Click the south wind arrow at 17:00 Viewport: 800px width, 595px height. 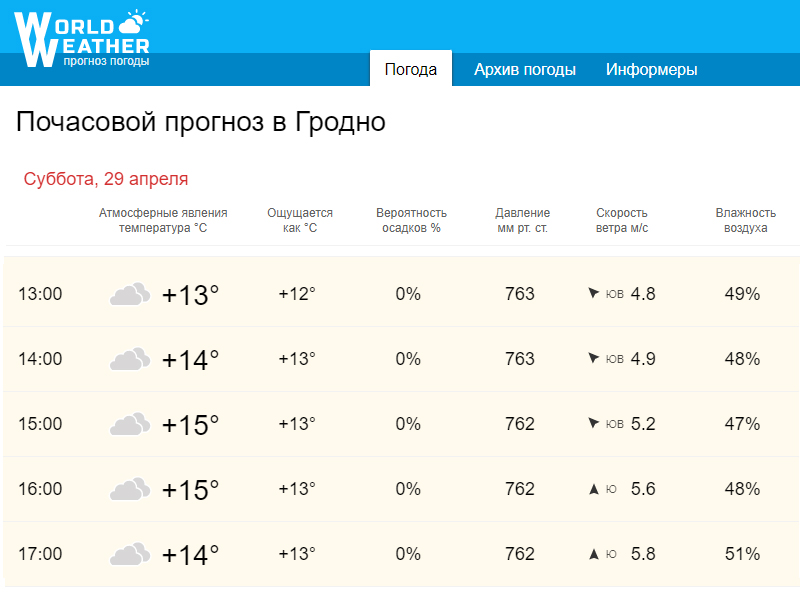tap(594, 554)
